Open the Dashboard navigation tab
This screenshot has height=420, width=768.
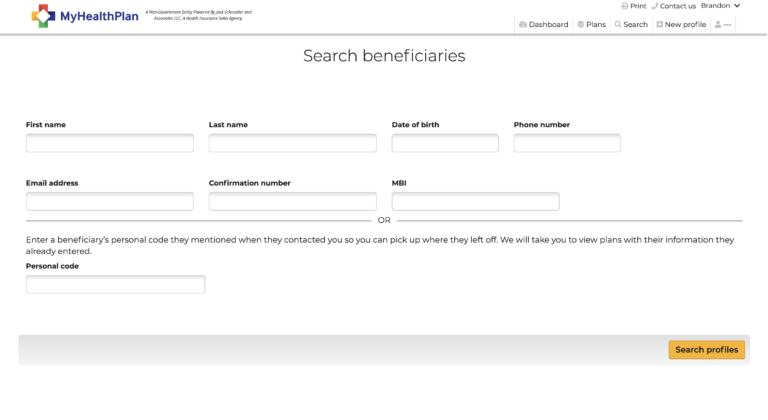tap(548, 25)
